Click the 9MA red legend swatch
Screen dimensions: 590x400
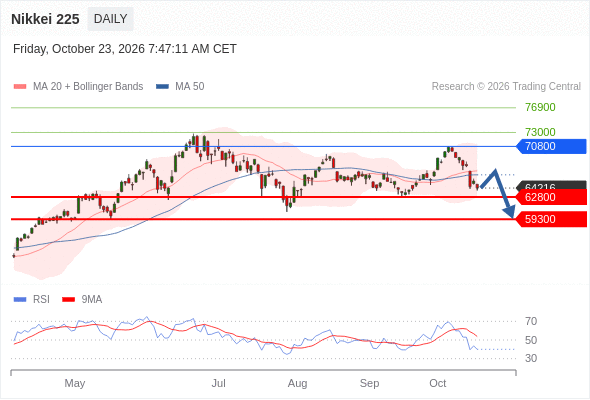click(68, 300)
